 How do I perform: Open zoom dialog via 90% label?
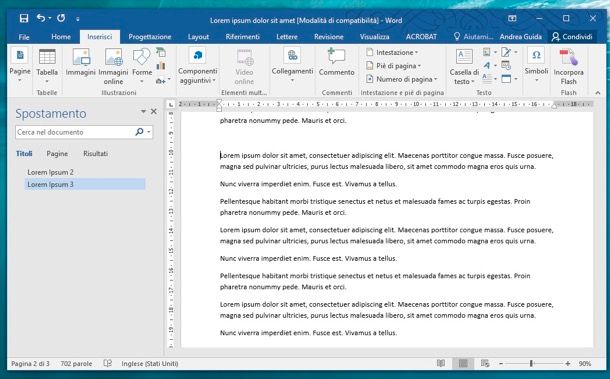[585, 363]
